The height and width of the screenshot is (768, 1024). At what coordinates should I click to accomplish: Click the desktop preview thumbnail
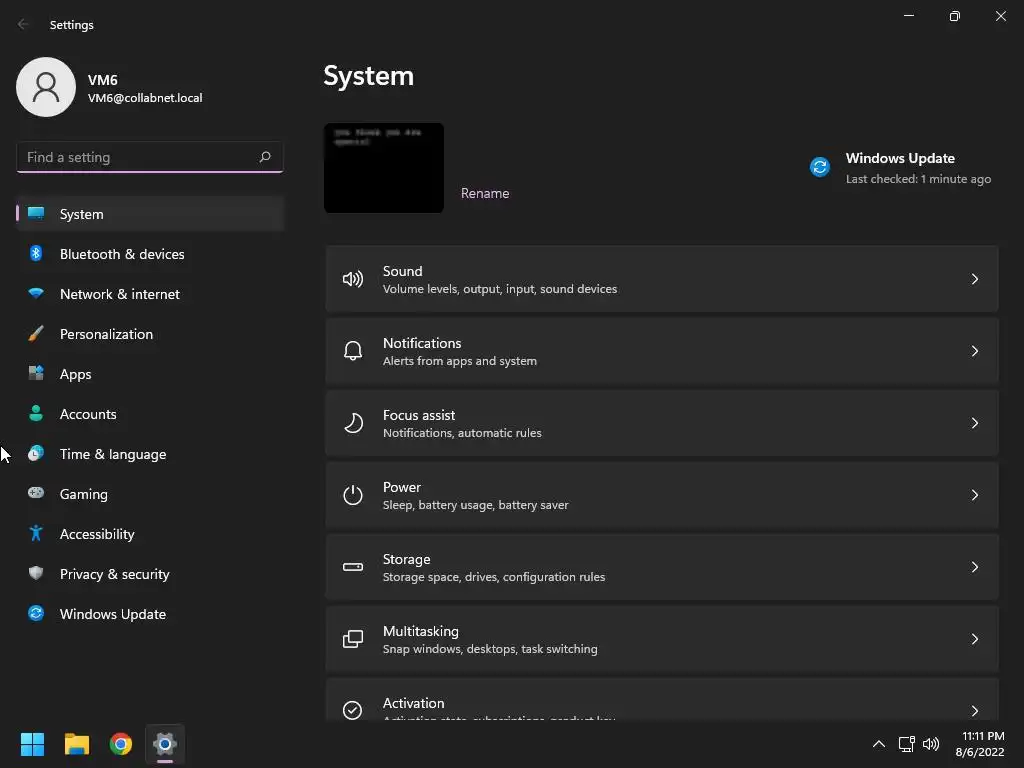click(x=384, y=168)
